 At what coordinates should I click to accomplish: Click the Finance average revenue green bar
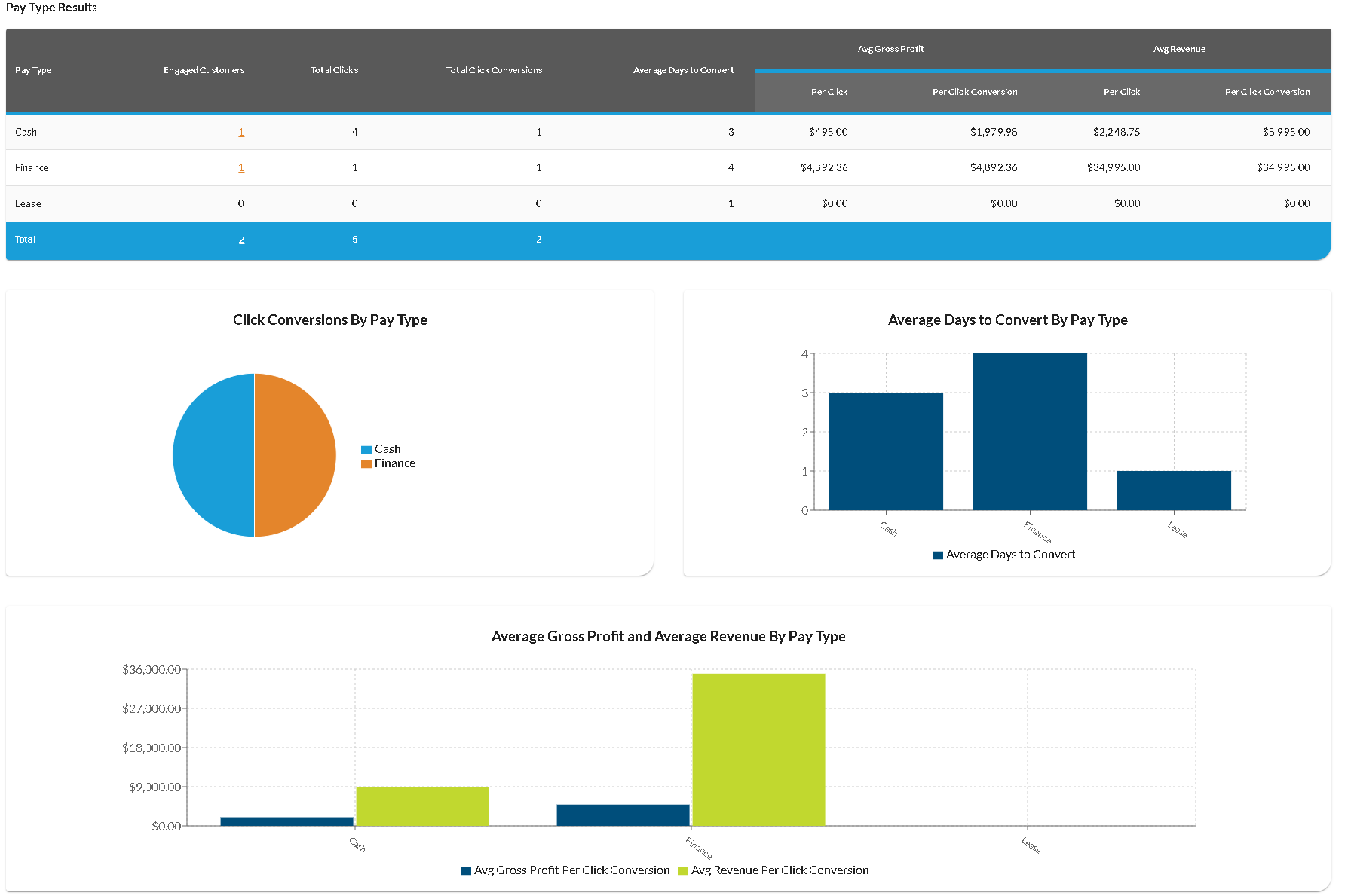(758, 749)
